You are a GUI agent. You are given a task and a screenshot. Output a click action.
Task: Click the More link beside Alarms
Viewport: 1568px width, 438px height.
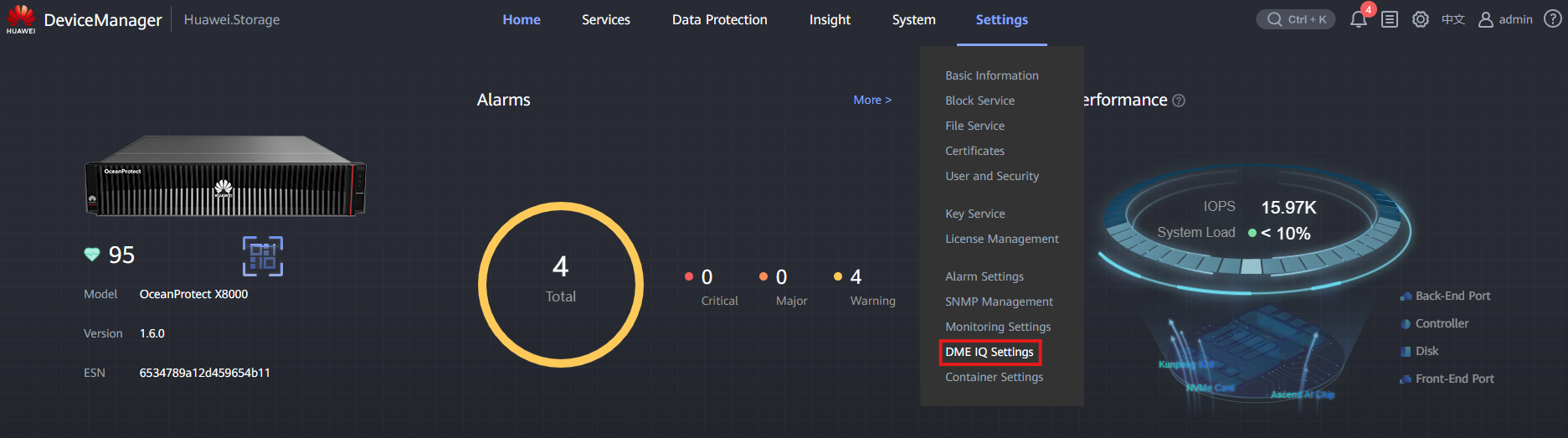872,100
